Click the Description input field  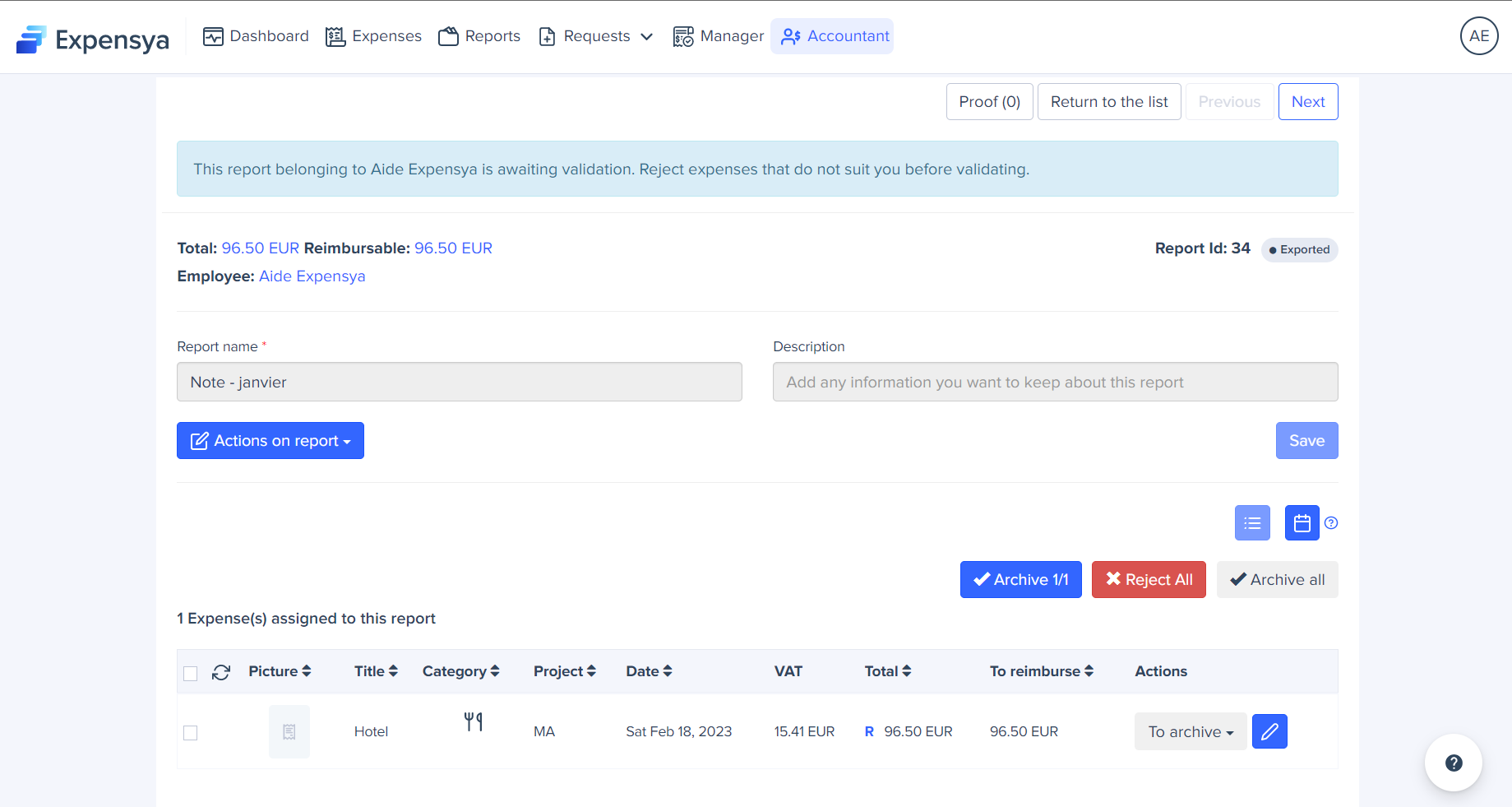click(x=1055, y=383)
